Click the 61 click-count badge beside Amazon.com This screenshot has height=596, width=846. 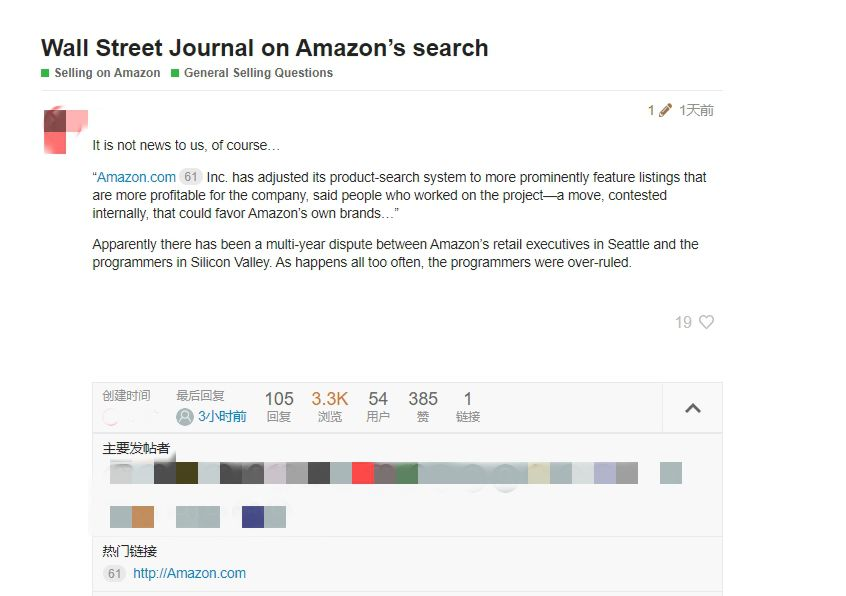[190, 176]
